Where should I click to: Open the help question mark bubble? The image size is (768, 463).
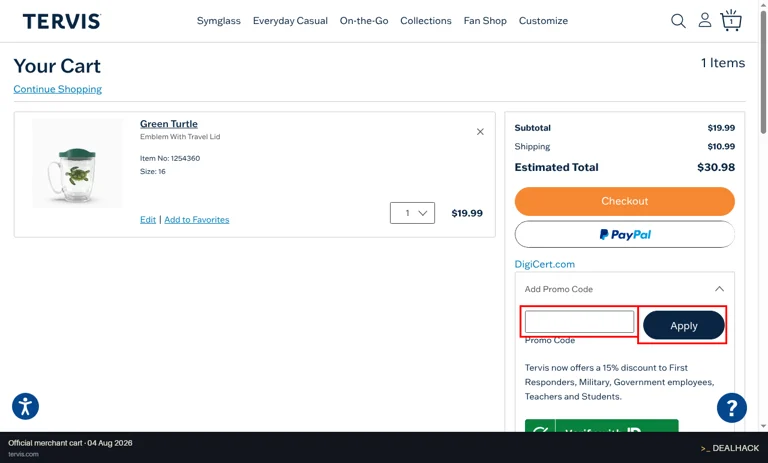point(732,408)
